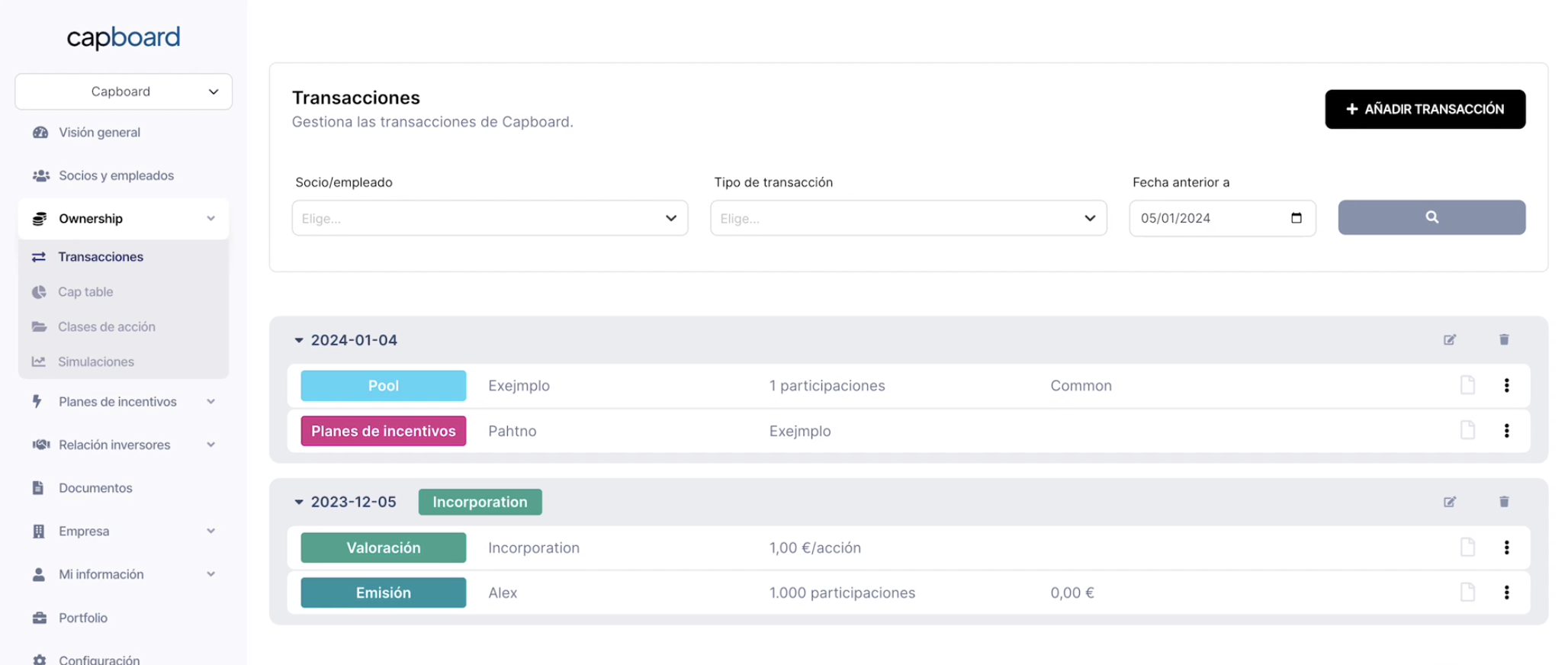The width and height of the screenshot is (1568, 665).
Task: Edit the 2024-01-04 transaction group
Action: (x=1450, y=339)
